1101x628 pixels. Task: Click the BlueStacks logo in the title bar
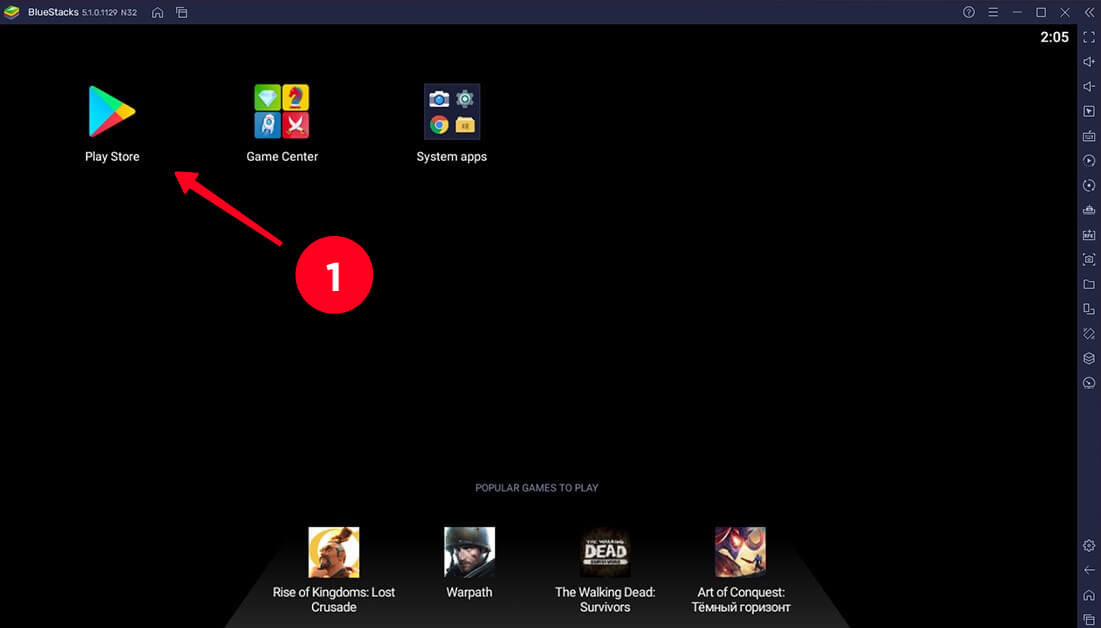[x=12, y=12]
